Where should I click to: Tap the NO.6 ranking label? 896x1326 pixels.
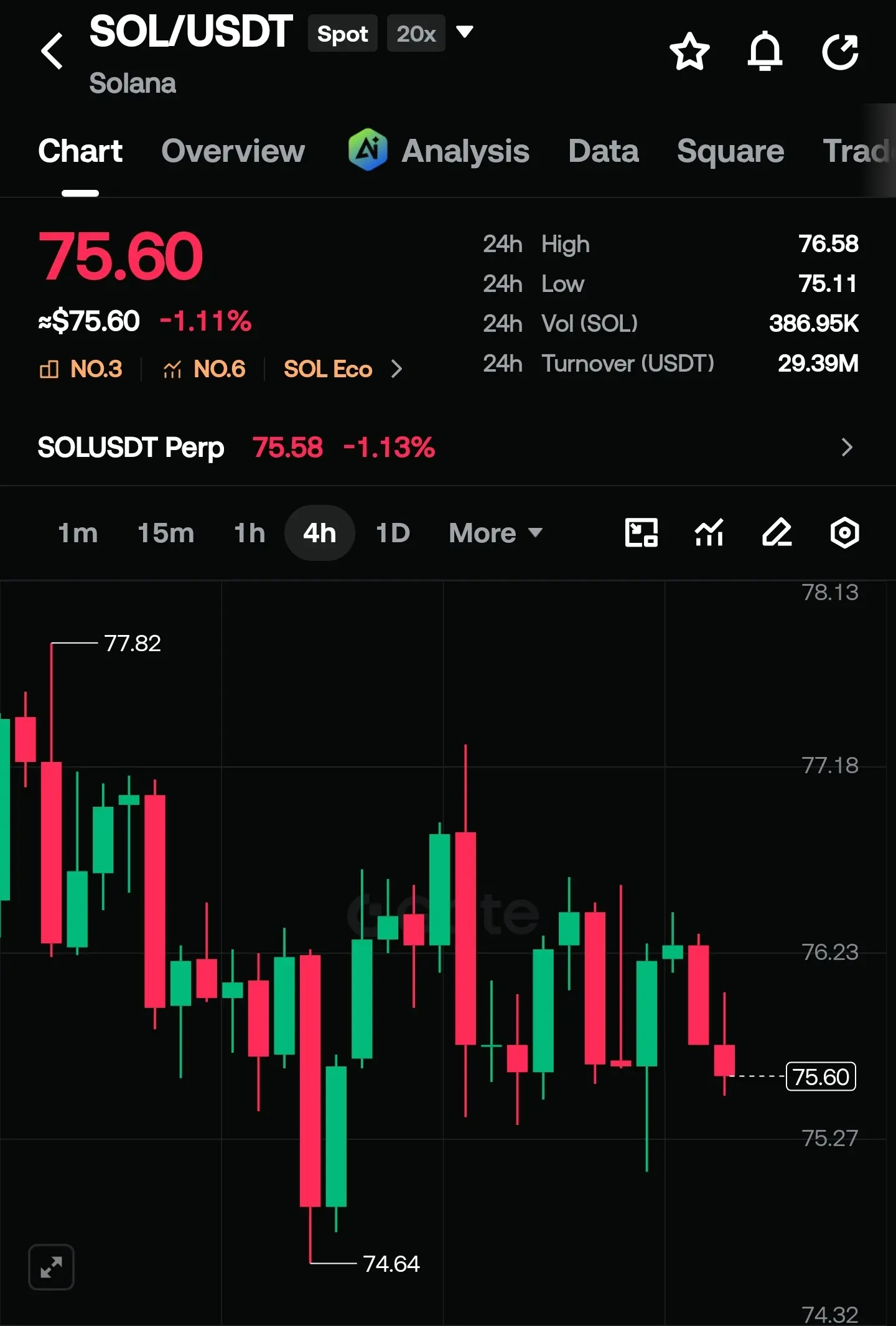coord(220,369)
